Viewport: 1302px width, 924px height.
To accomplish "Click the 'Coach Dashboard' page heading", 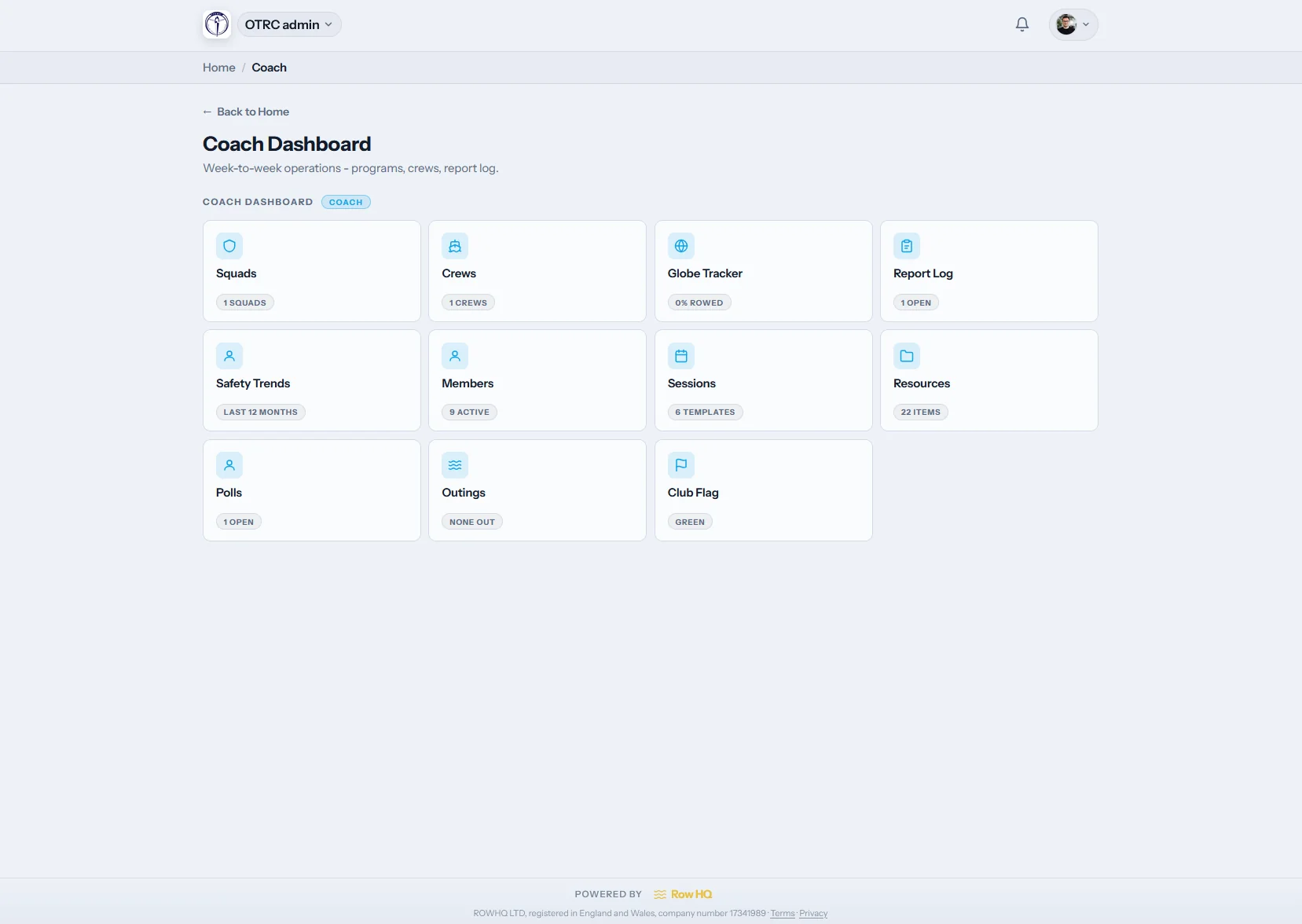I will 287,144.
